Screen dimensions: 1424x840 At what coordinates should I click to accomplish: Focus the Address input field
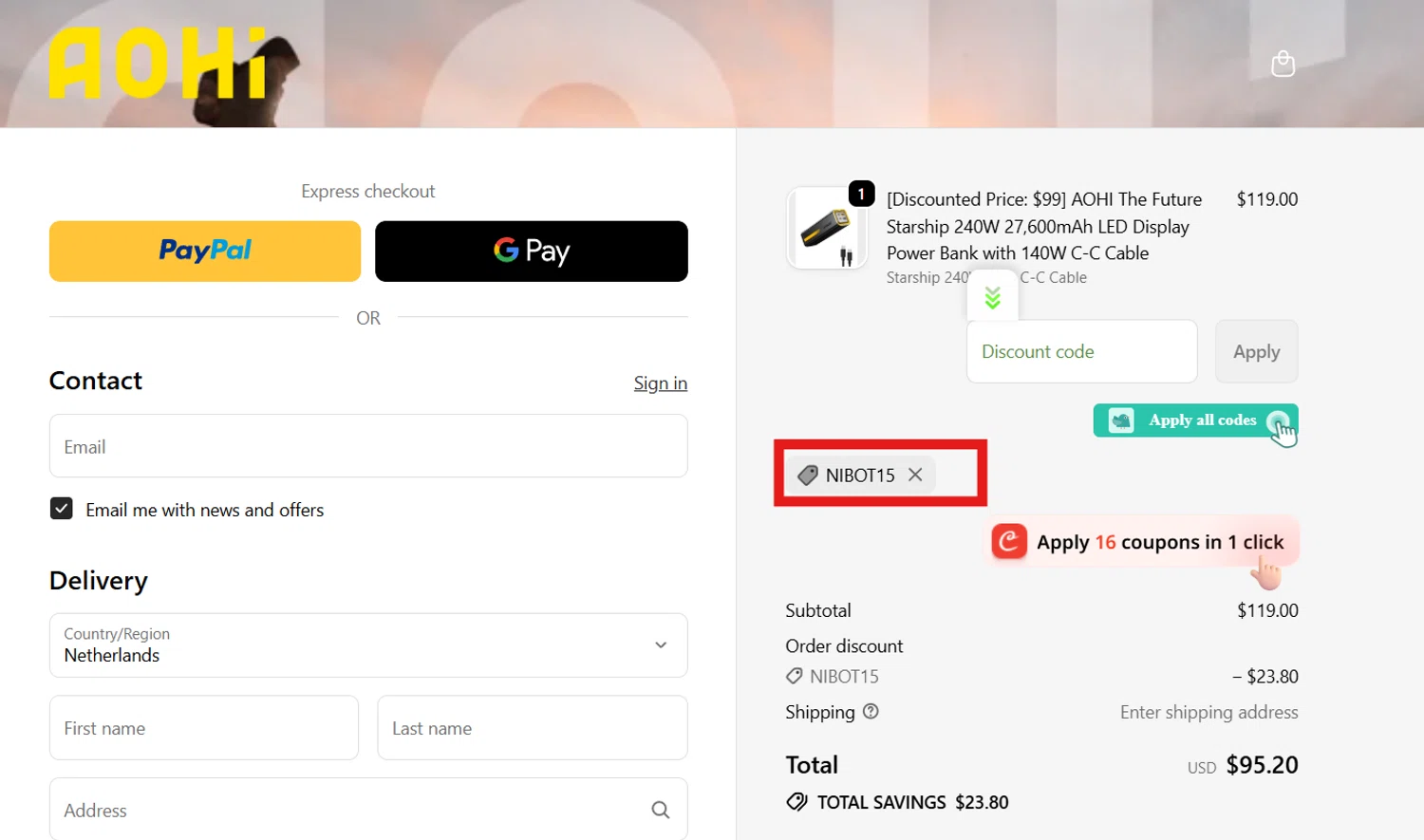[x=368, y=810]
